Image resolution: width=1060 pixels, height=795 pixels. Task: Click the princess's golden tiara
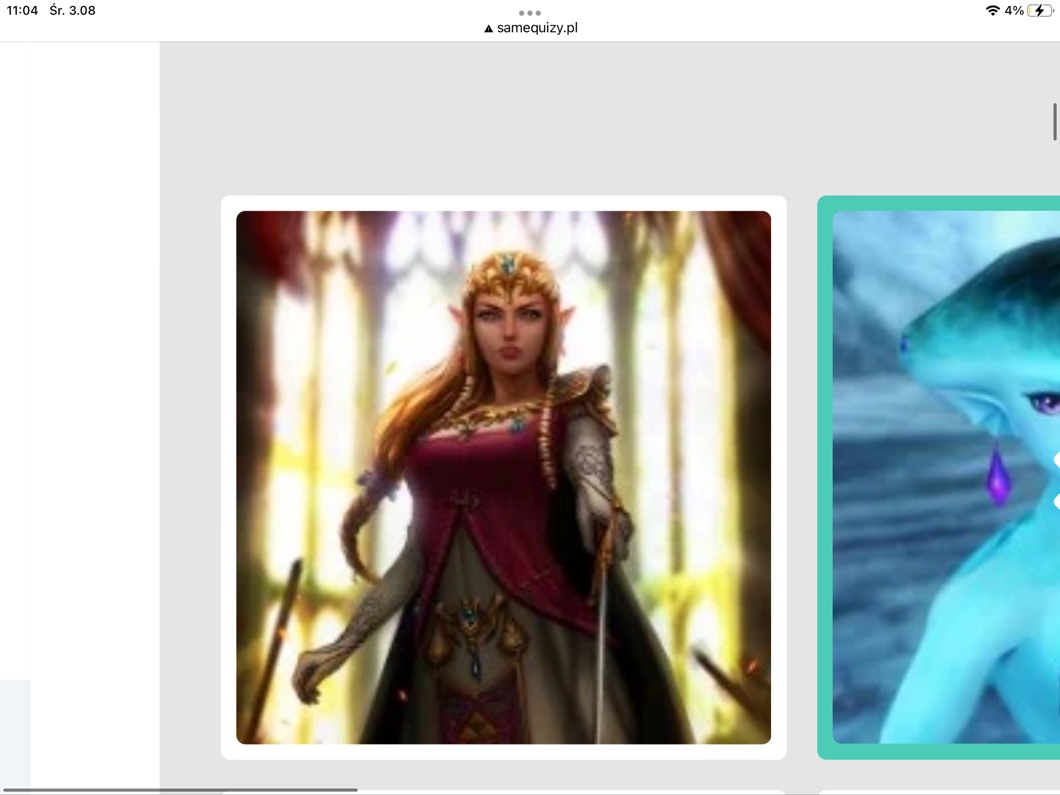tap(508, 267)
